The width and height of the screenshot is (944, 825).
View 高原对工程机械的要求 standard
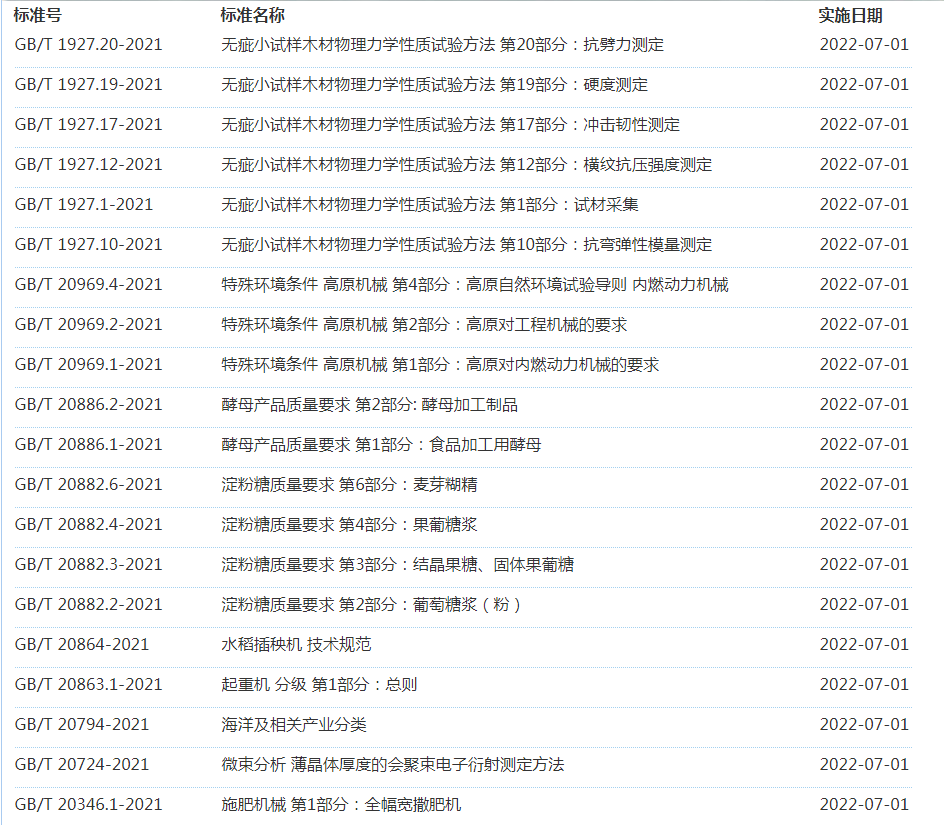click(x=424, y=324)
